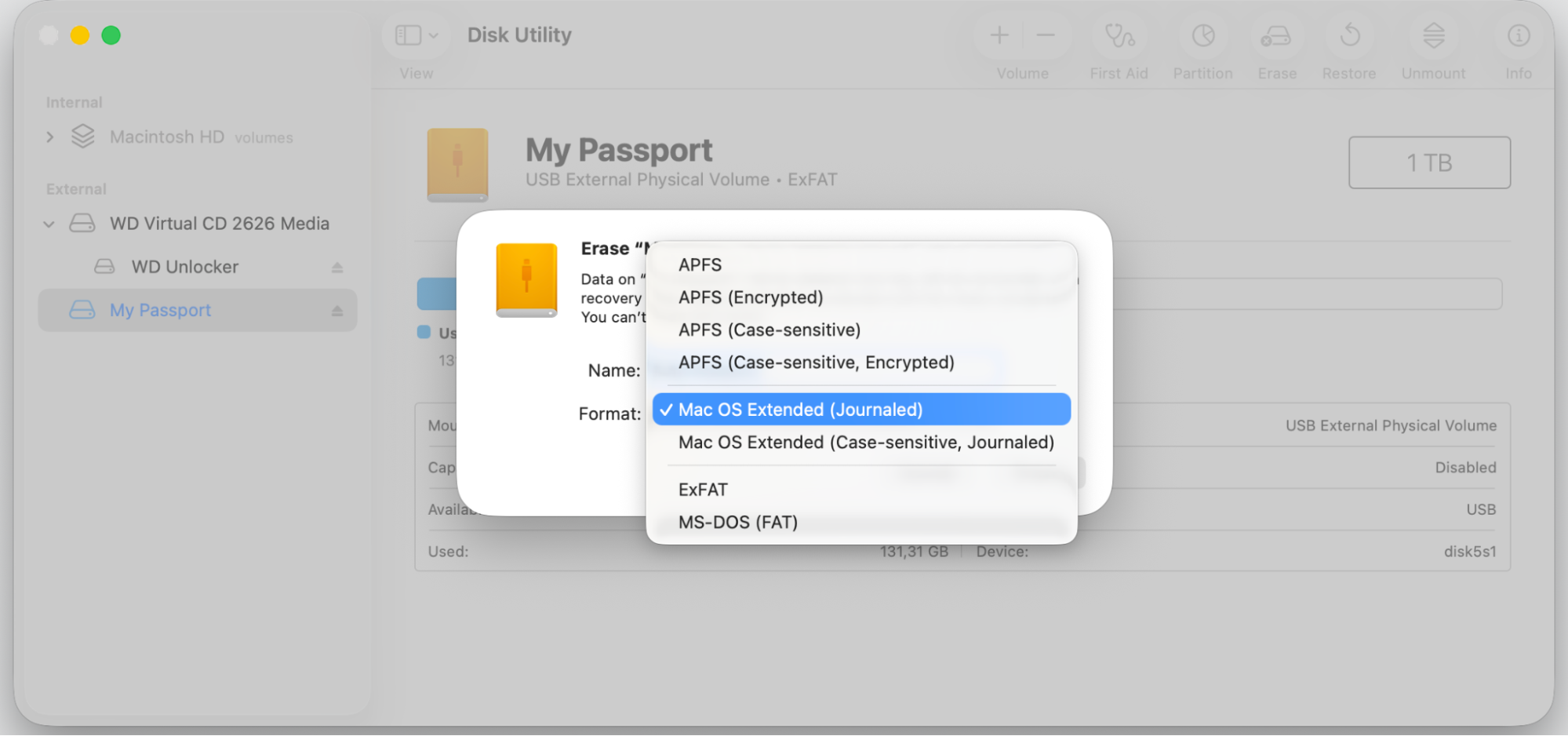Open the View dropdown chevron

434,35
